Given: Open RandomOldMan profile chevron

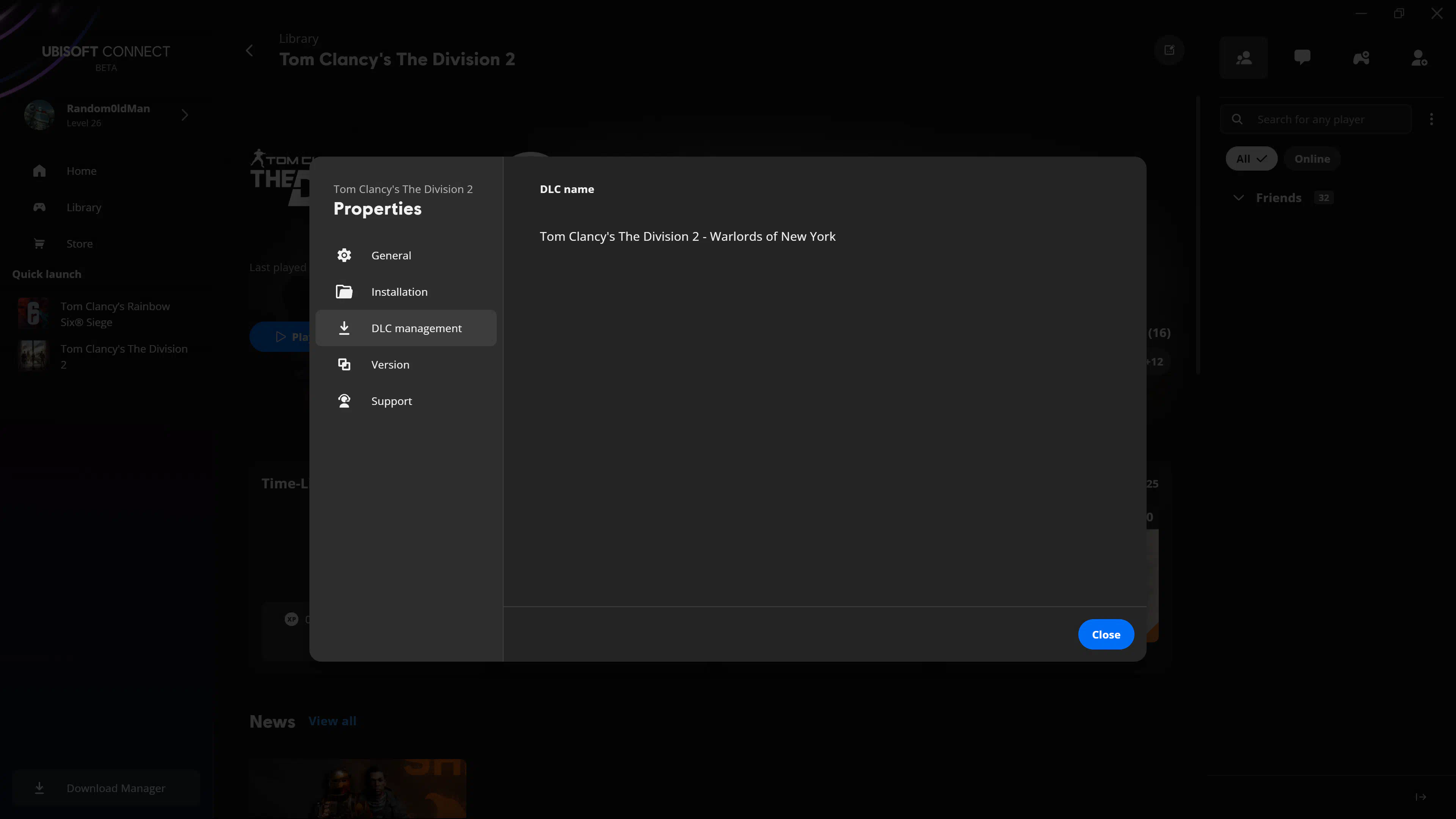Looking at the screenshot, I should click(185, 115).
